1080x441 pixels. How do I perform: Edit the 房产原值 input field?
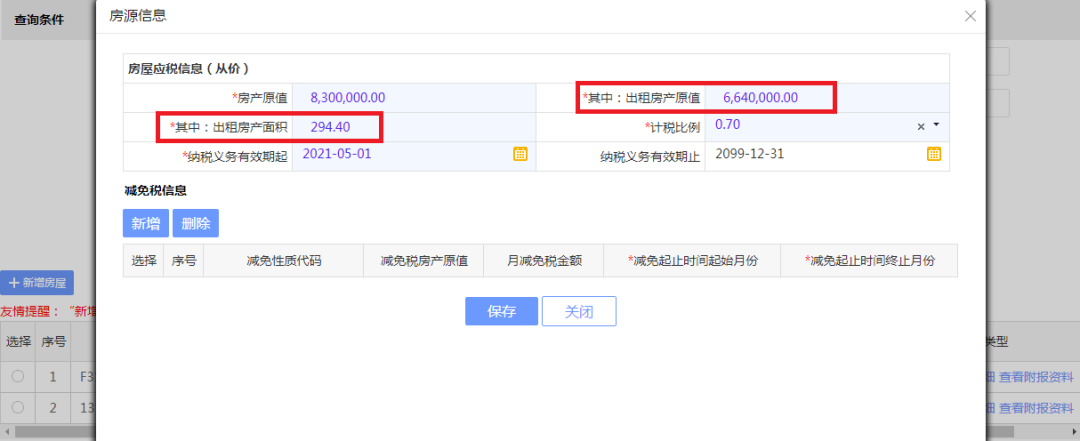click(x=413, y=98)
